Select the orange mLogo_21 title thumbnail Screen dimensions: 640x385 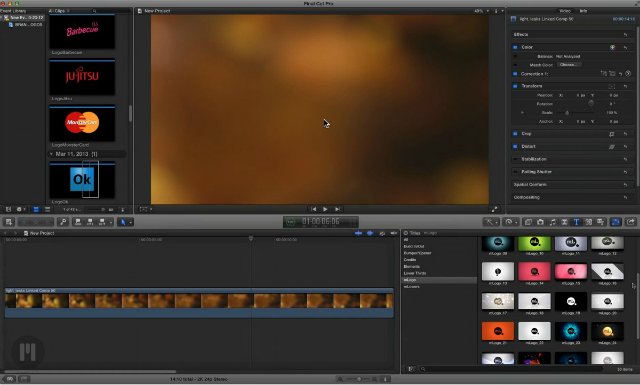click(x=498, y=331)
